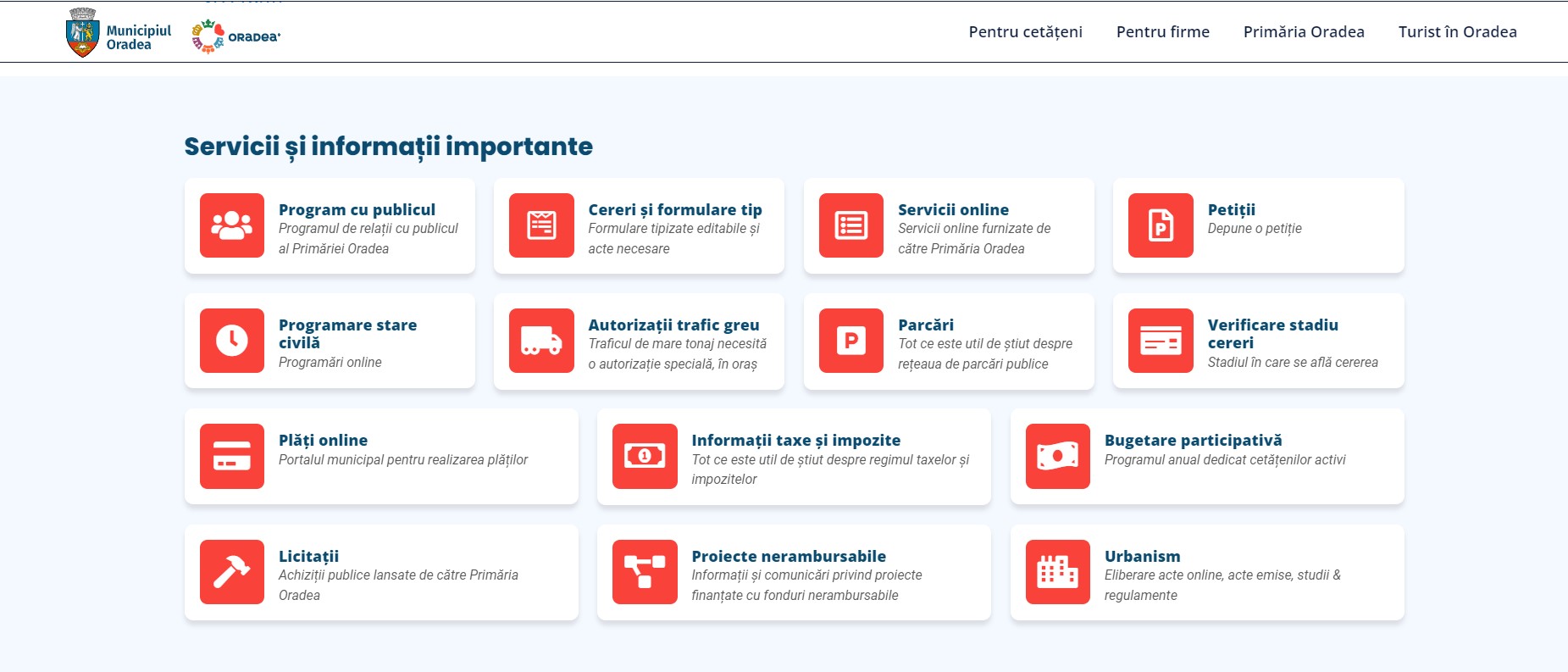The width and height of the screenshot is (1568, 672).
Task: Open the Cereri și formulare tip form icon
Action: click(x=541, y=225)
